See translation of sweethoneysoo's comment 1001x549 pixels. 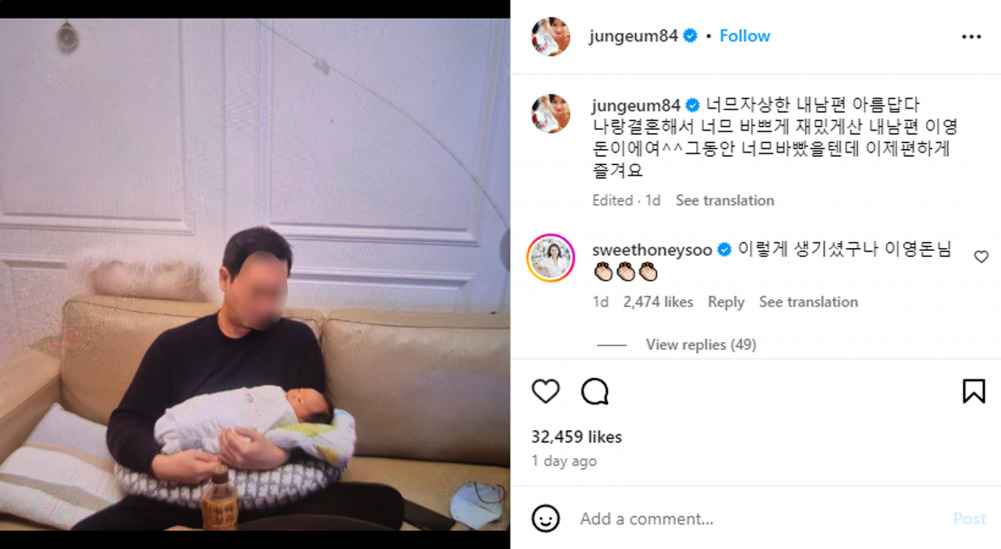(x=808, y=302)
